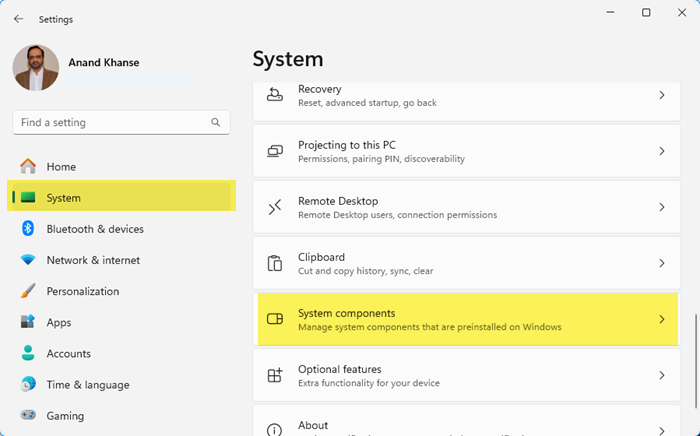The width and height of the screenshot is (700, 436).
Task: Click the Network & internet wifi icon
Action: 28,260
